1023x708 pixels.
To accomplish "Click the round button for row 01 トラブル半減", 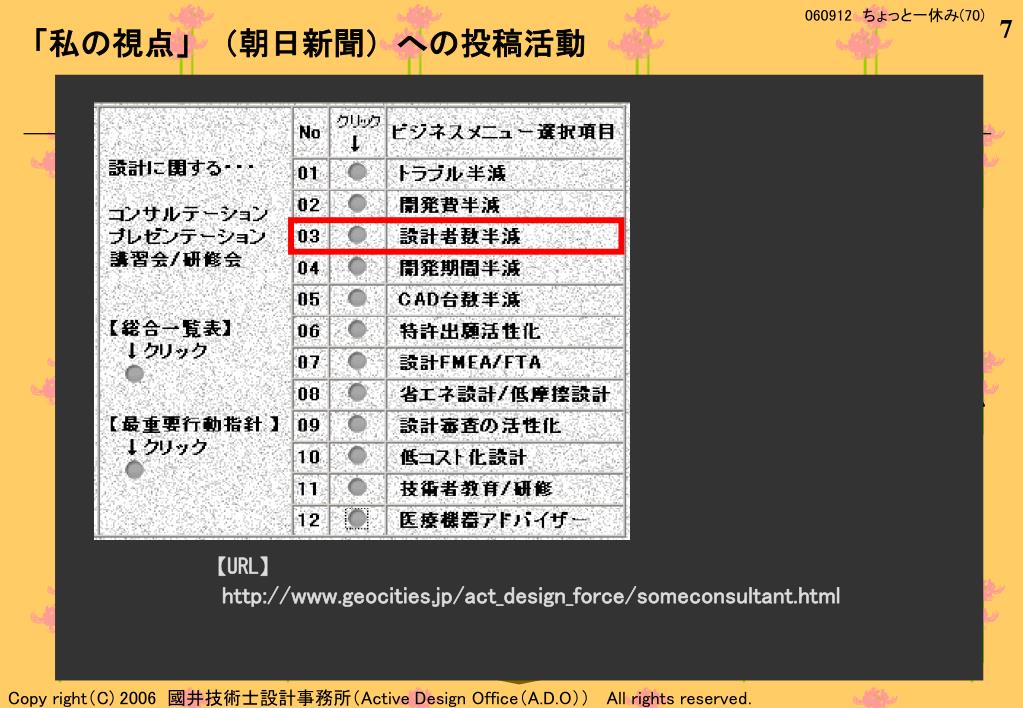I will coord(357,172).
